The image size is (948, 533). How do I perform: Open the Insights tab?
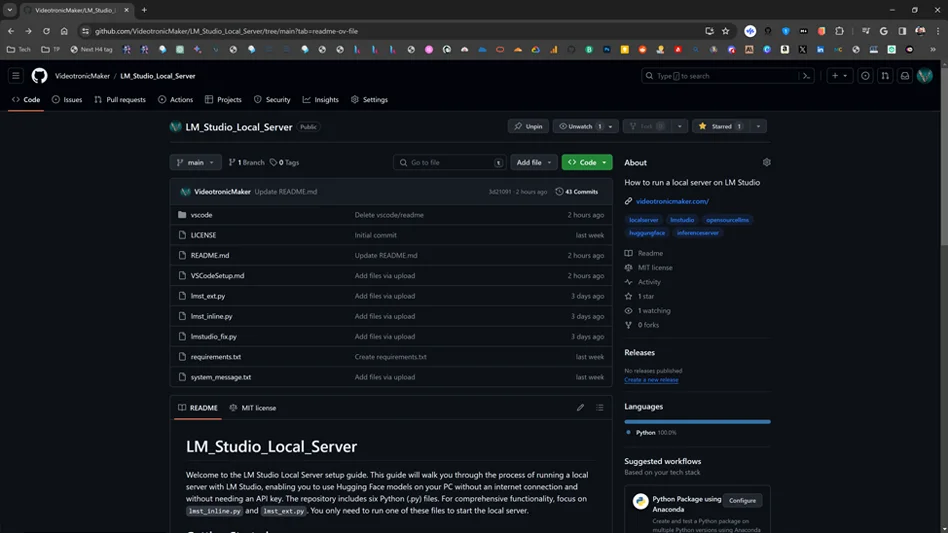pos(320,100)
